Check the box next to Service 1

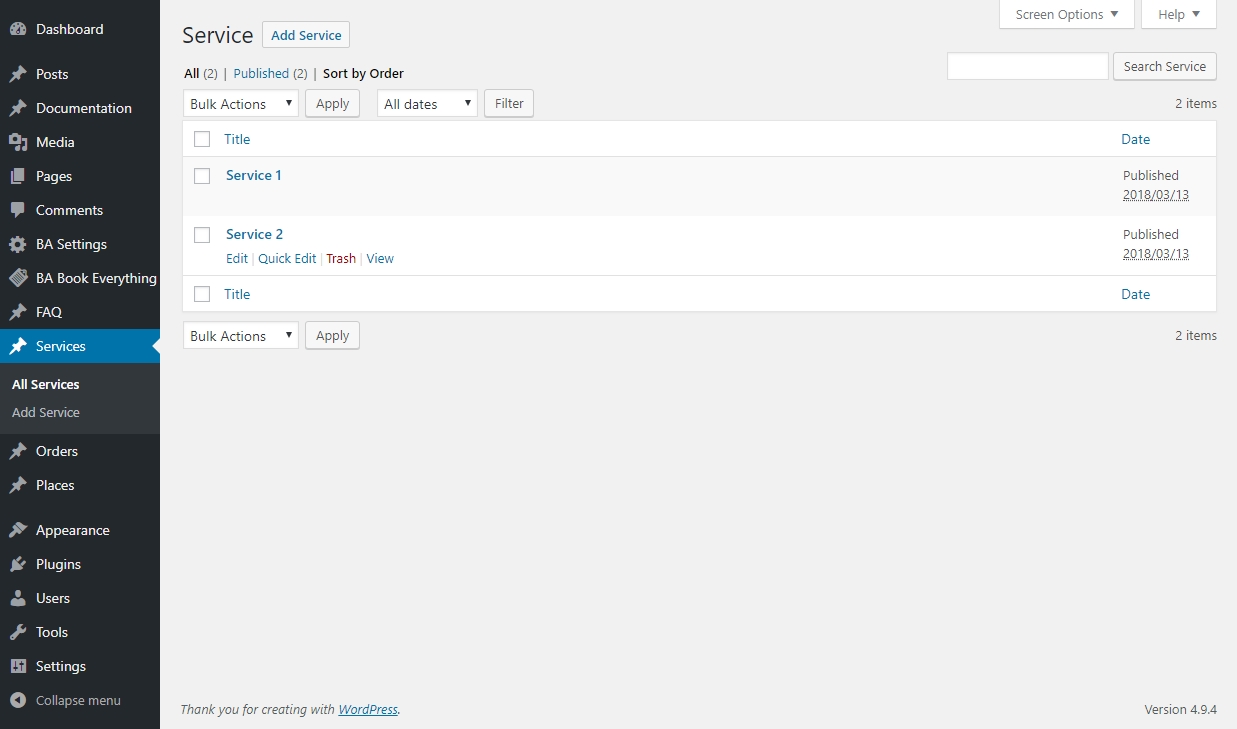point(202,176)
